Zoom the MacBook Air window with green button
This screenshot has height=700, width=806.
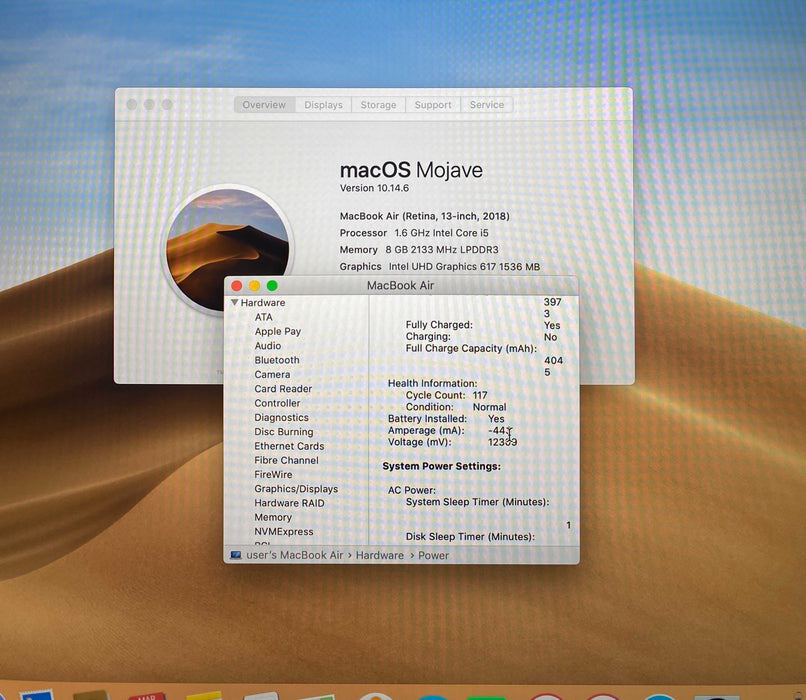tap(272, 286)
